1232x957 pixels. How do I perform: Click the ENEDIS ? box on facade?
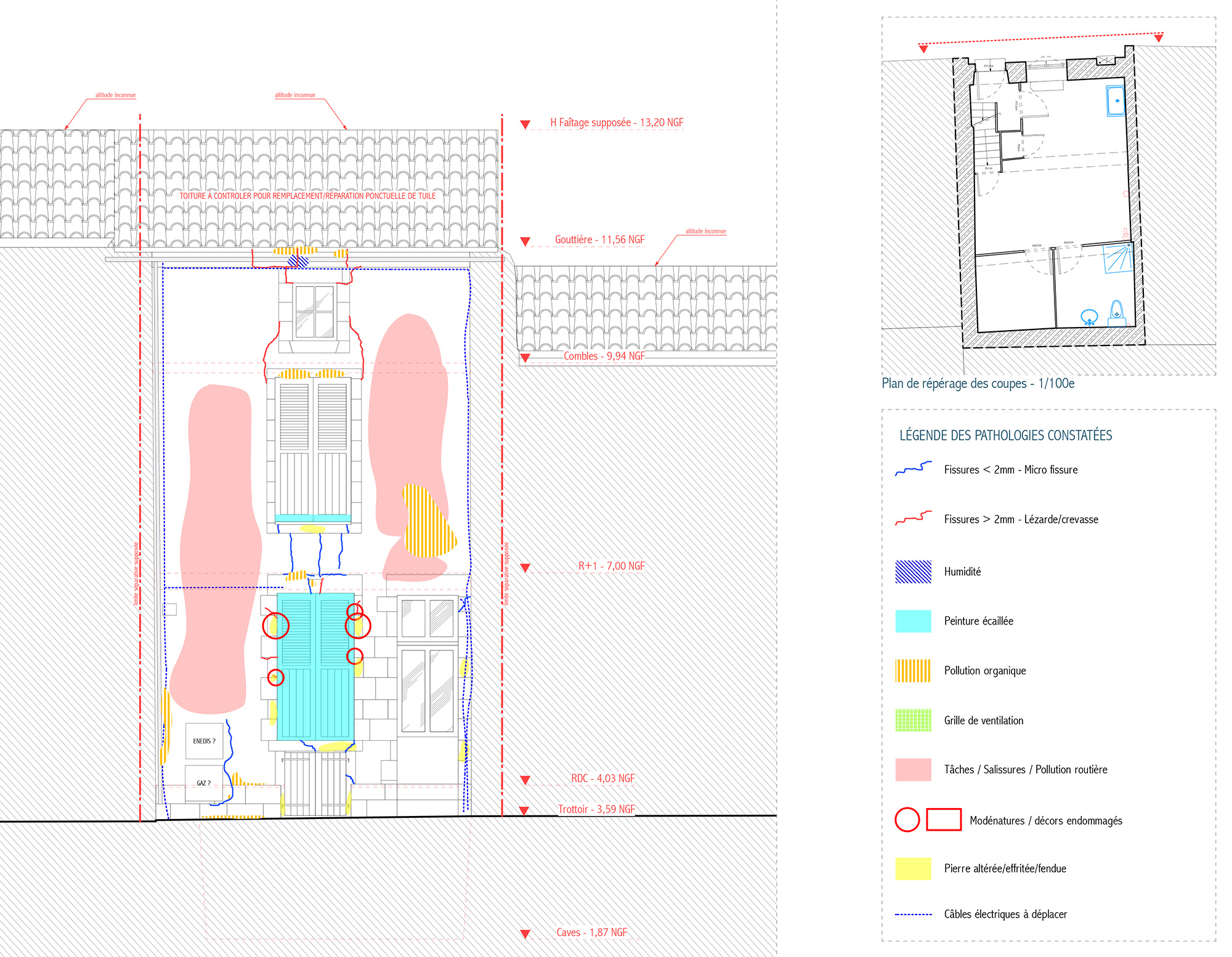(204, 741)
